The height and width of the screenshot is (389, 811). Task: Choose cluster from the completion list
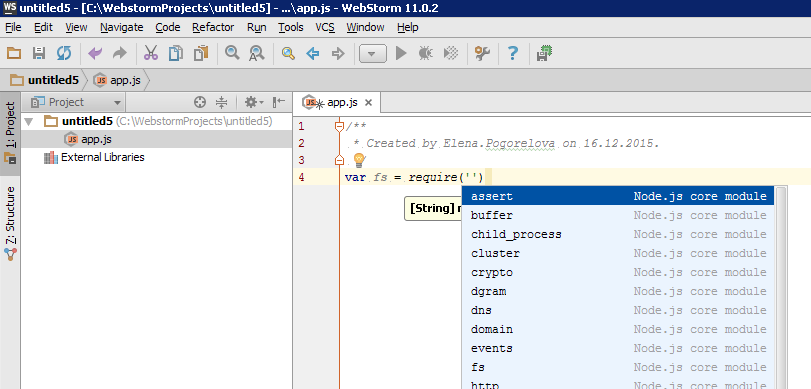pyautogui.click(x=618, y=253)
